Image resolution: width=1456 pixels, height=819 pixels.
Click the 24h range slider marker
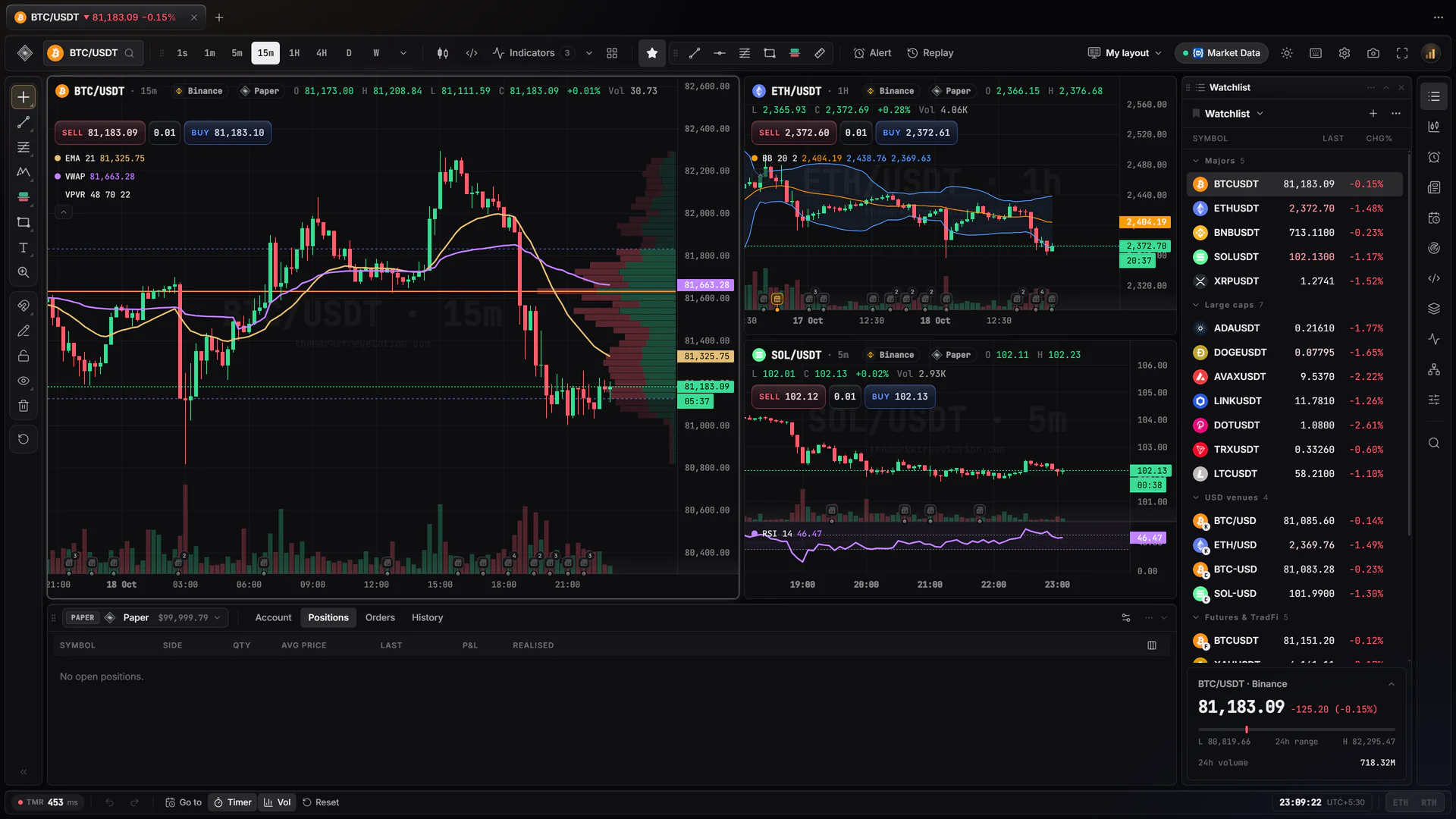[1247, 730]
